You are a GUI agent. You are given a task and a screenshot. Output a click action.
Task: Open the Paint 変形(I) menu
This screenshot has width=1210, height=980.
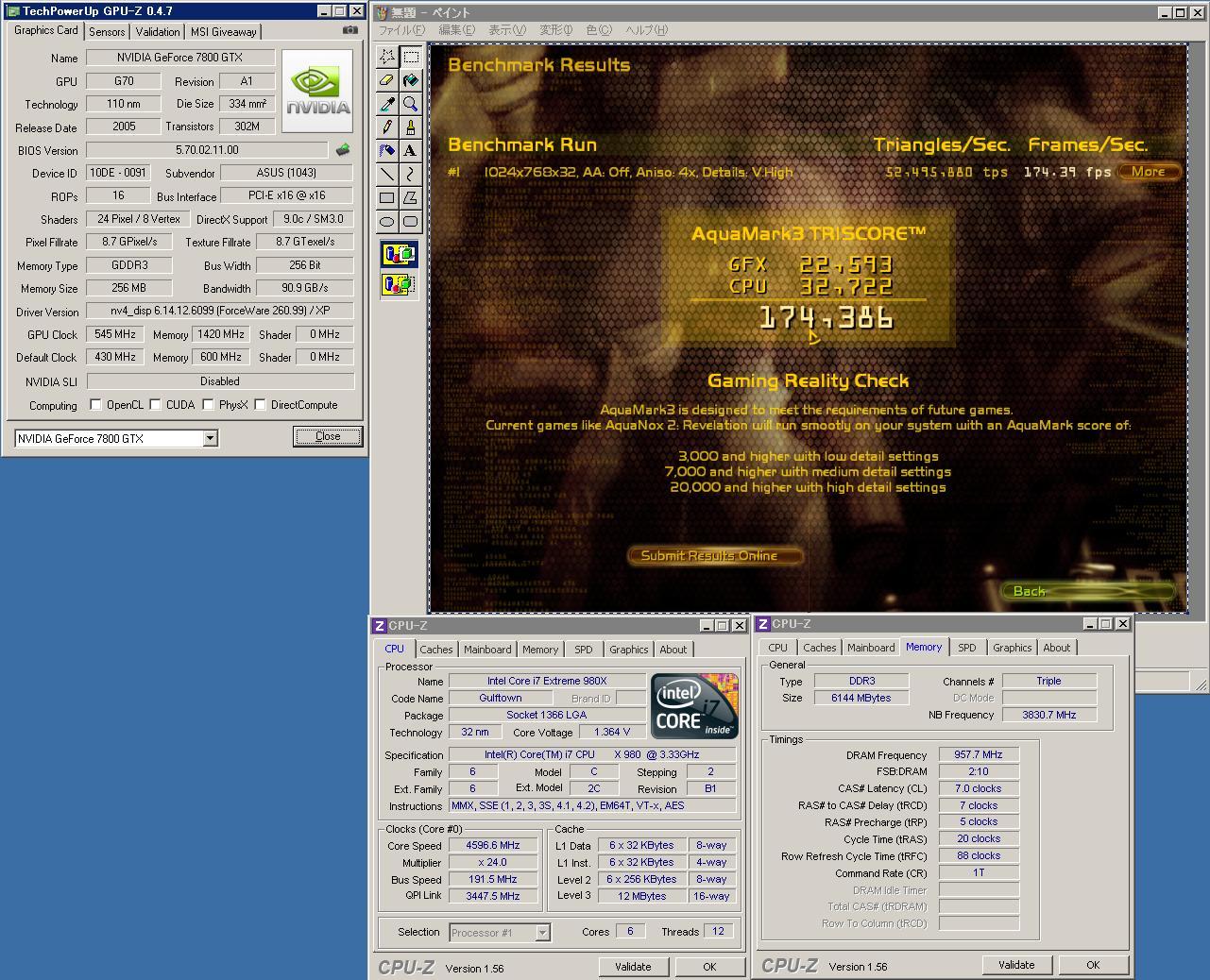point(556,30)
